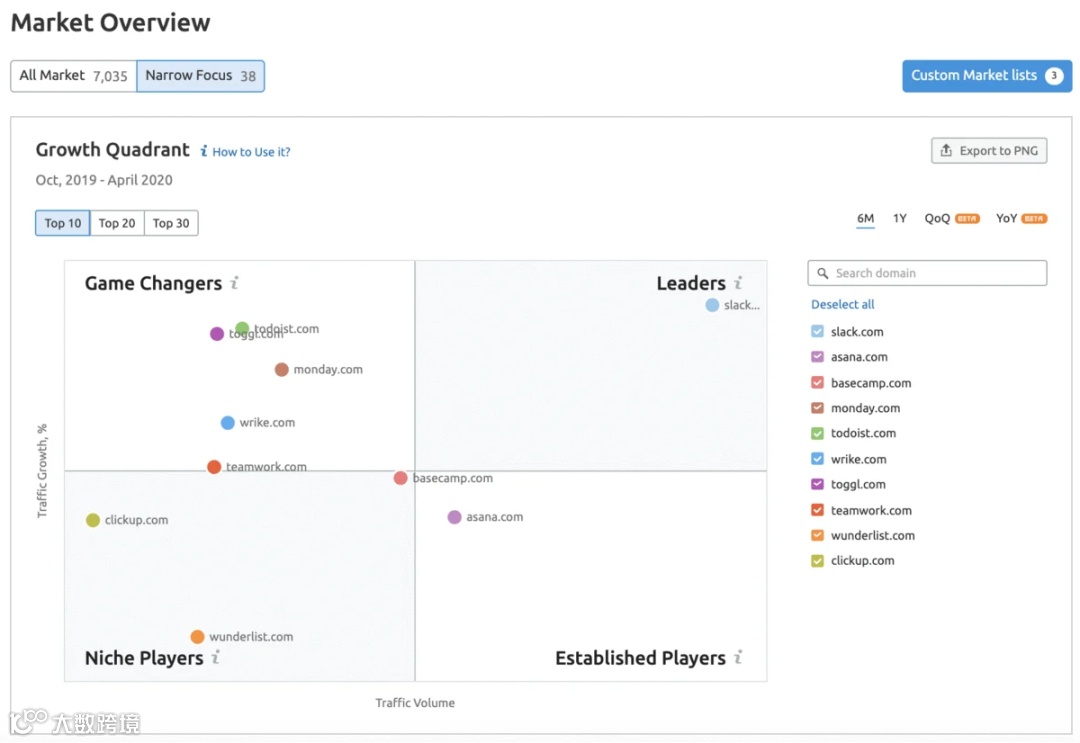Click Deselect all domains

pyautogui.click(x=842, y=304)
